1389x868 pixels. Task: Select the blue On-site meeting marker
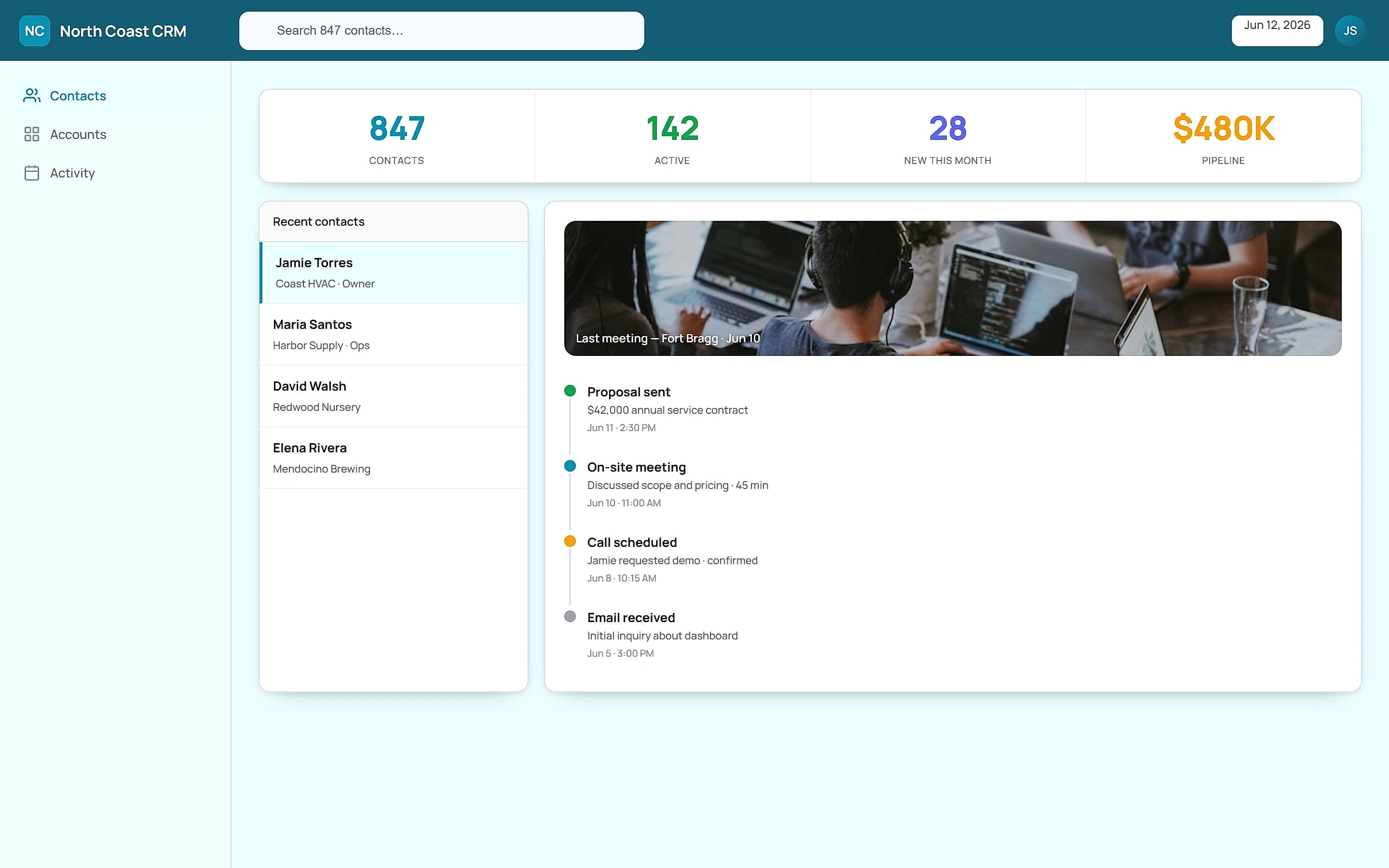pyautogui.click(x=570, y=466)
